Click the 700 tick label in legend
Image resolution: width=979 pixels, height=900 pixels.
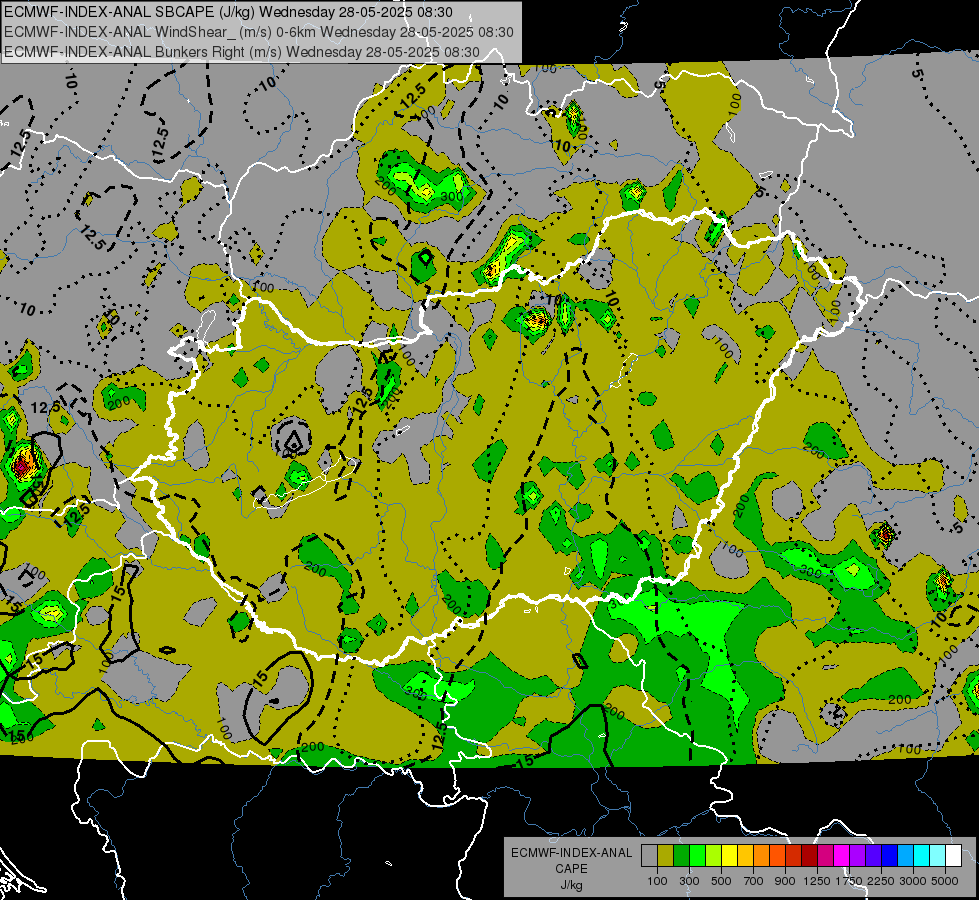coord(754,881)
